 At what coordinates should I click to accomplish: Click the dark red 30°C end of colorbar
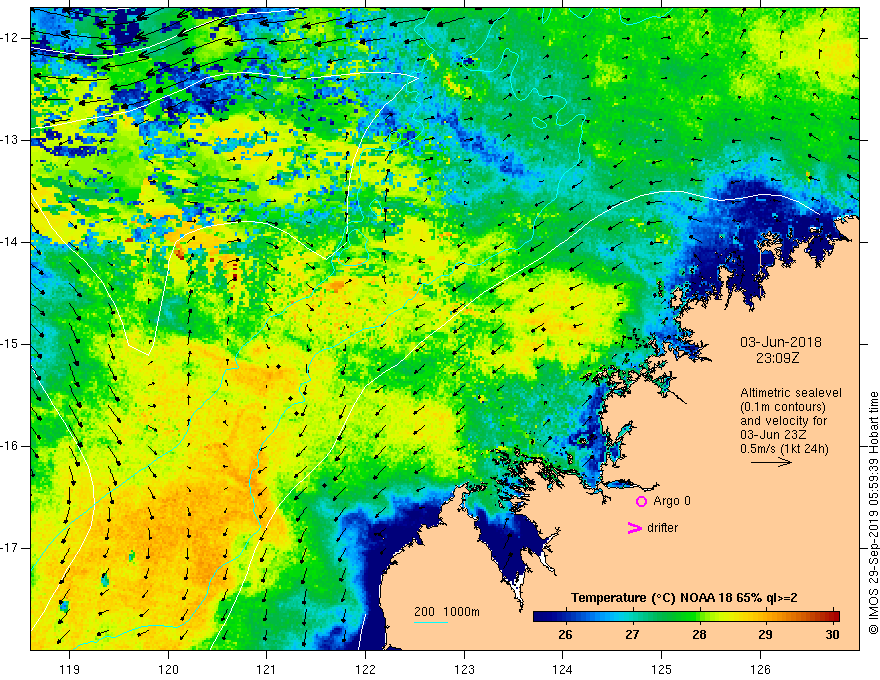835,617
